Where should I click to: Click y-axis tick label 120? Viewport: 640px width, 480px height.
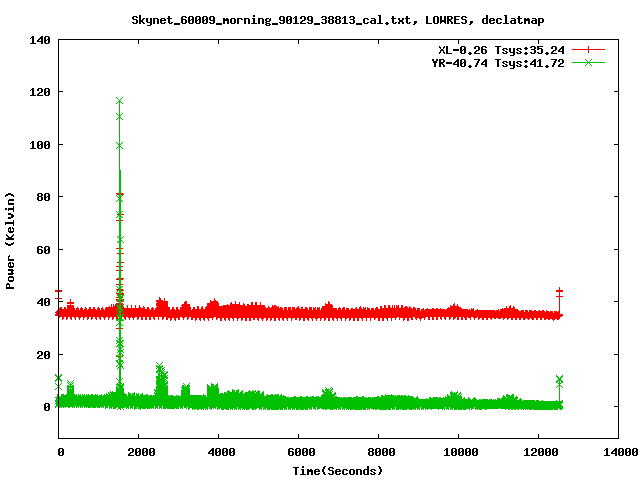pos(40,92)
